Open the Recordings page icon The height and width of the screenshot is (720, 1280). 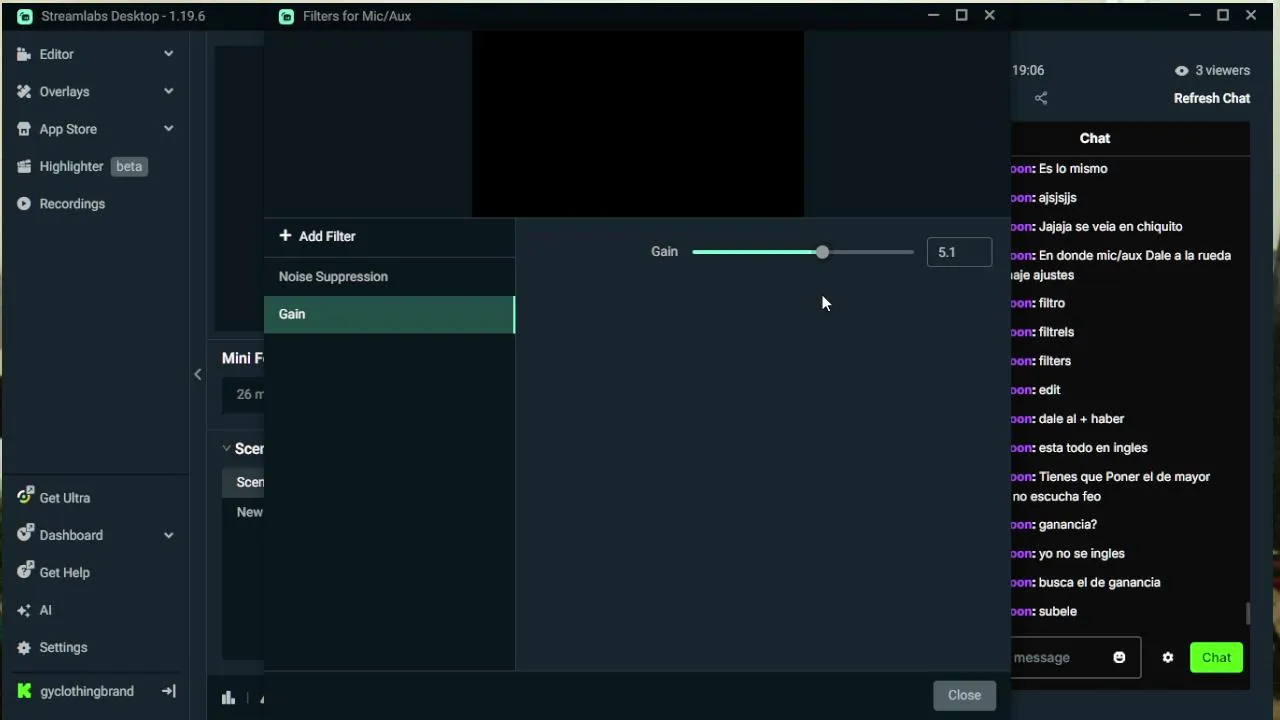(x=24, y=204)
